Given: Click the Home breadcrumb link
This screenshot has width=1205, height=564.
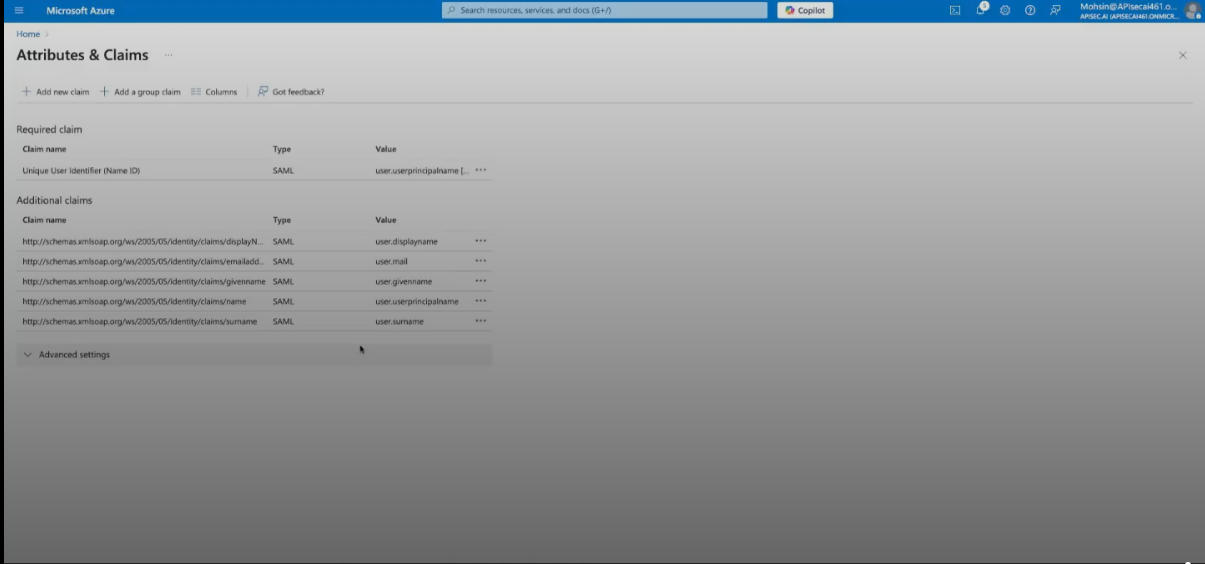Looking at the screenshot, I should point(28,34).
